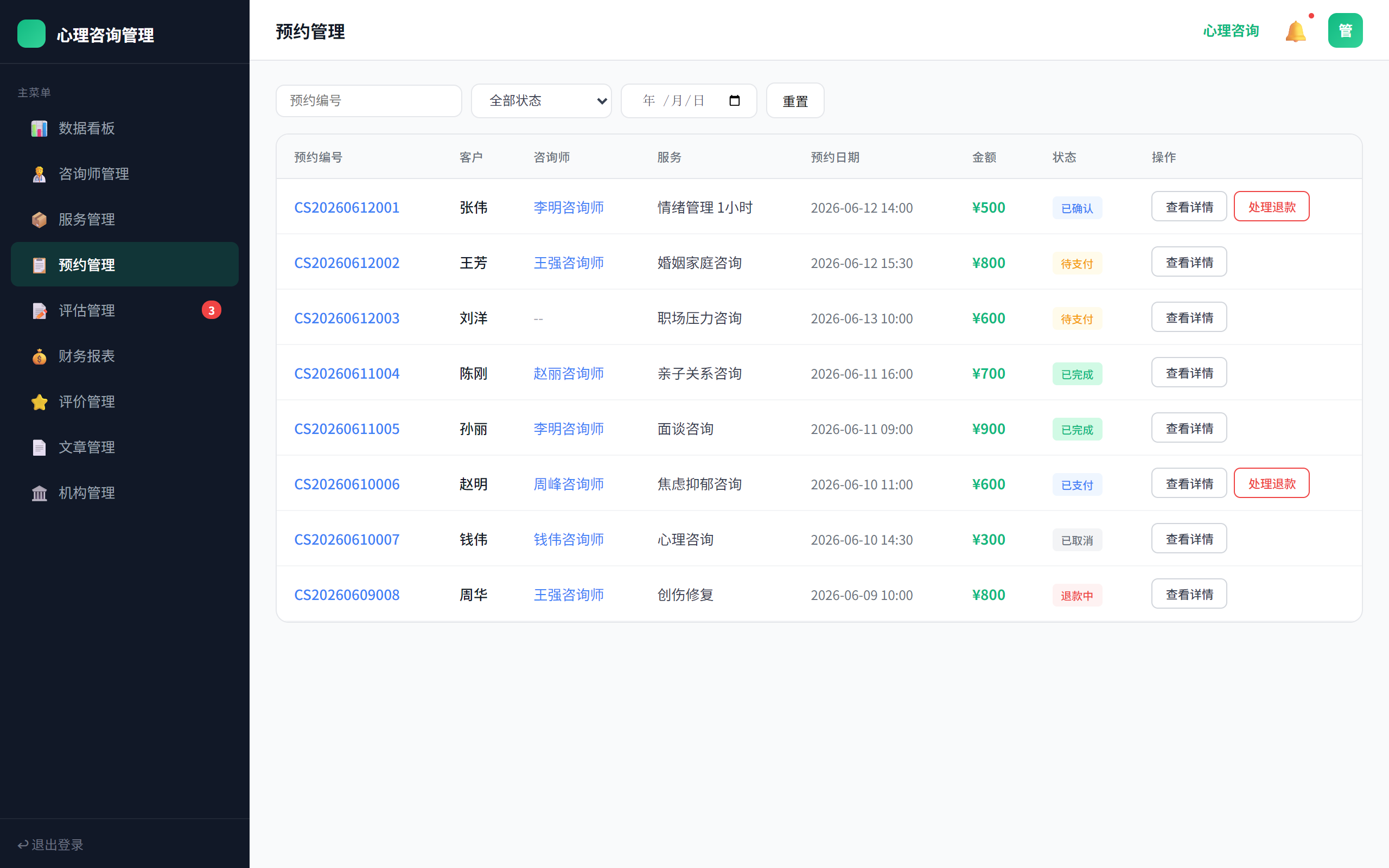Click the 预约日期 column header
This screenshot has width=1389, height=868.
coord(834,157)
